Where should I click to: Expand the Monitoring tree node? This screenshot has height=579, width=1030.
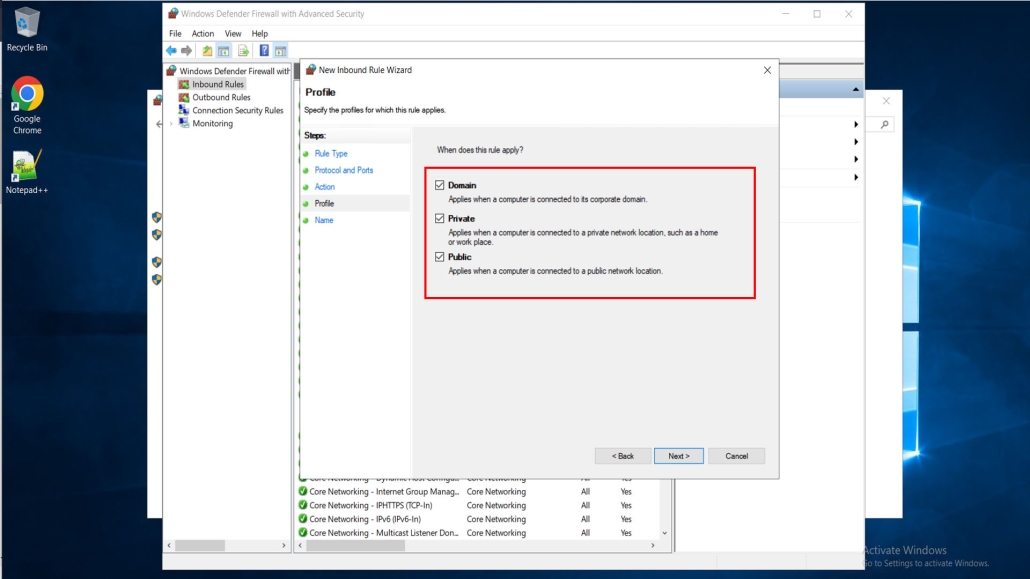[171, 124]
